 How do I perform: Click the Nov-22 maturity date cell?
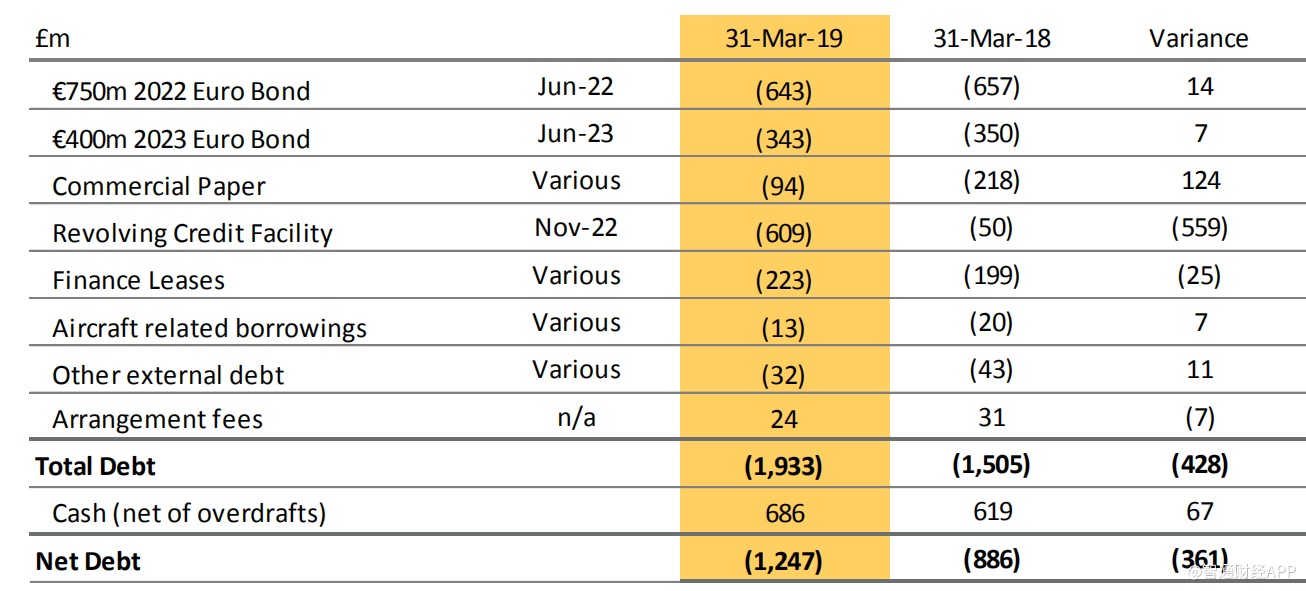[x=576, y=228]
